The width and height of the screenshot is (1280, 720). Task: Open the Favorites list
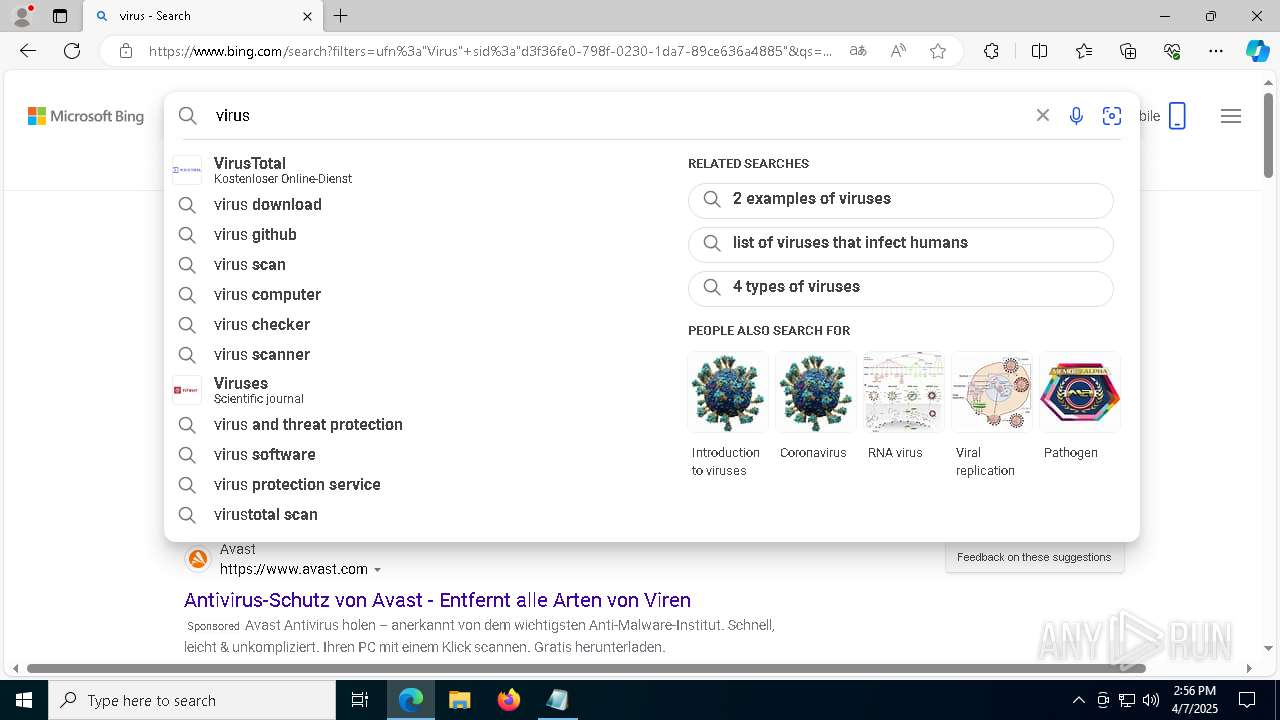coord(1084,51)
